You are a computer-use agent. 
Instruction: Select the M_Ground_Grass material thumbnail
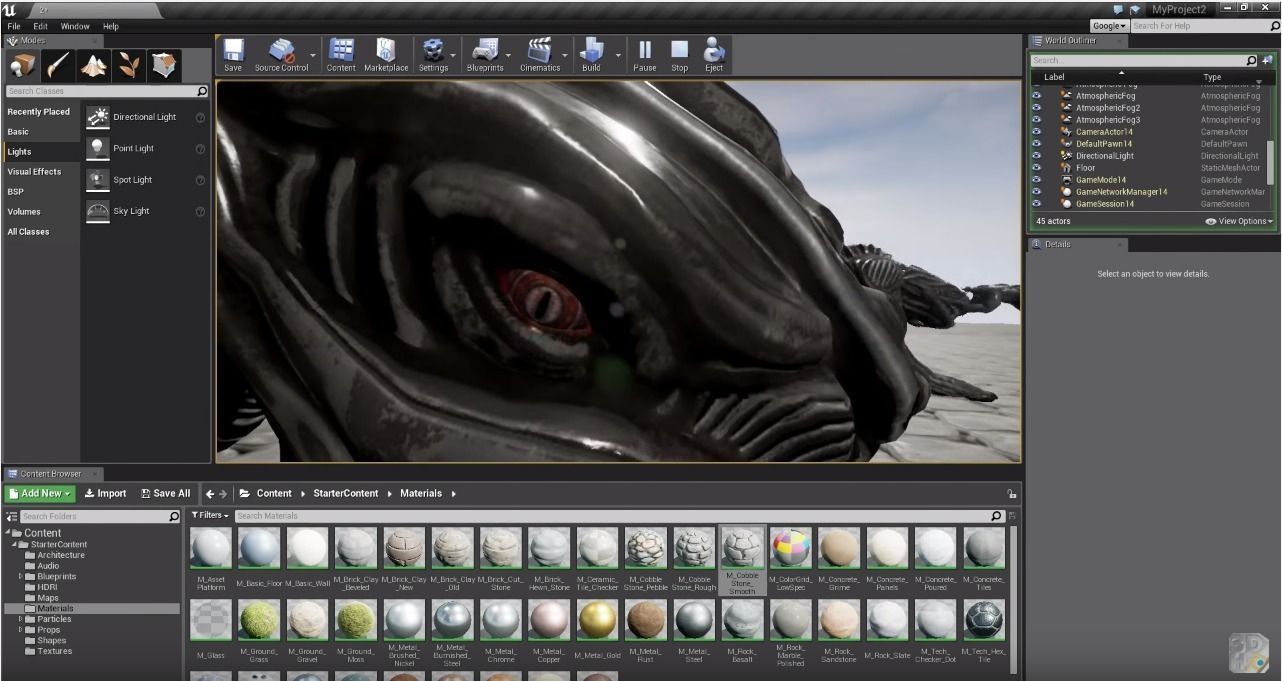[x=259, y=621]
